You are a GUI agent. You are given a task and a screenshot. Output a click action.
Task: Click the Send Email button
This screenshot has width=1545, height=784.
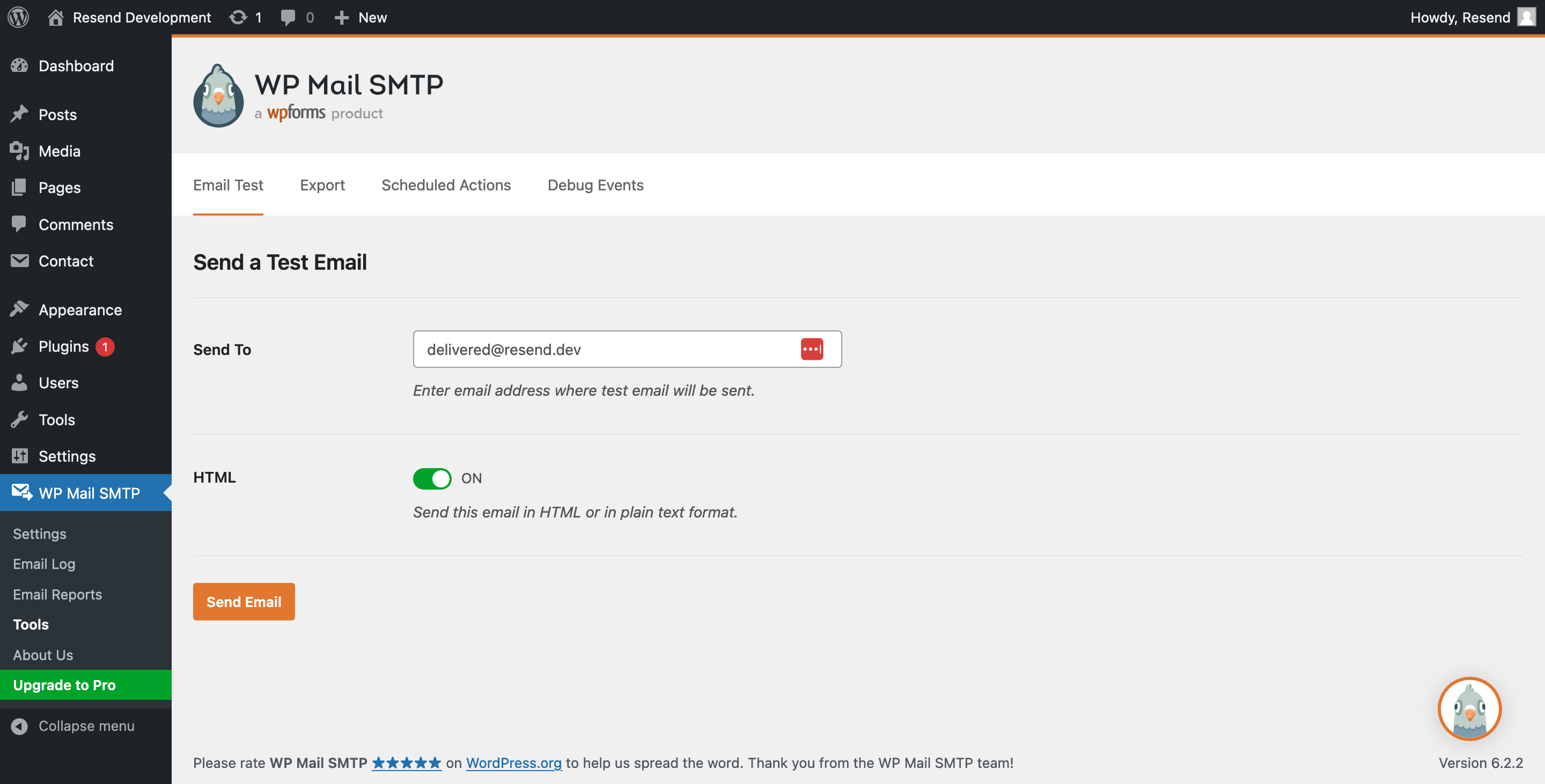pos(244,602)
